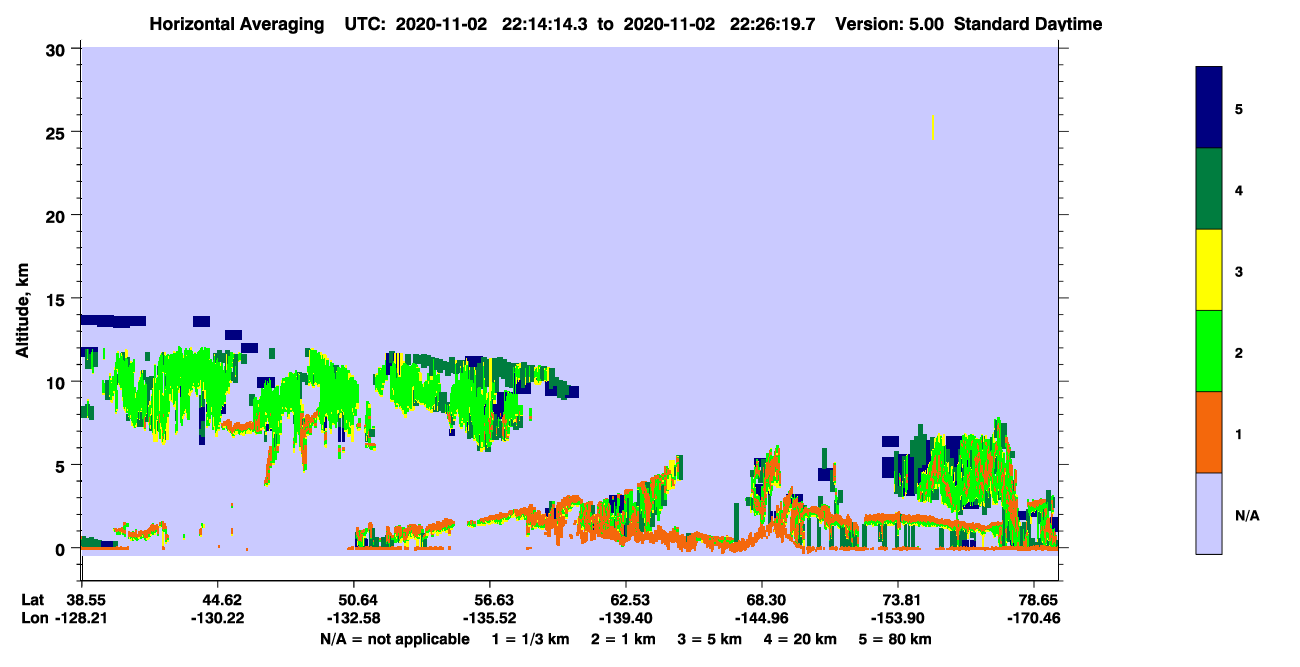
Task: Click the longitude value -132.58
Action: [352, 618]
